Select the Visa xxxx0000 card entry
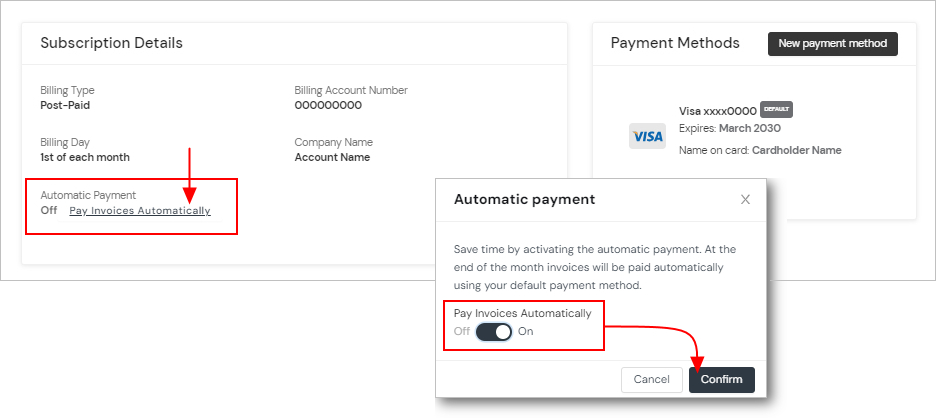The image size is (936, 418). pos(717,111)
